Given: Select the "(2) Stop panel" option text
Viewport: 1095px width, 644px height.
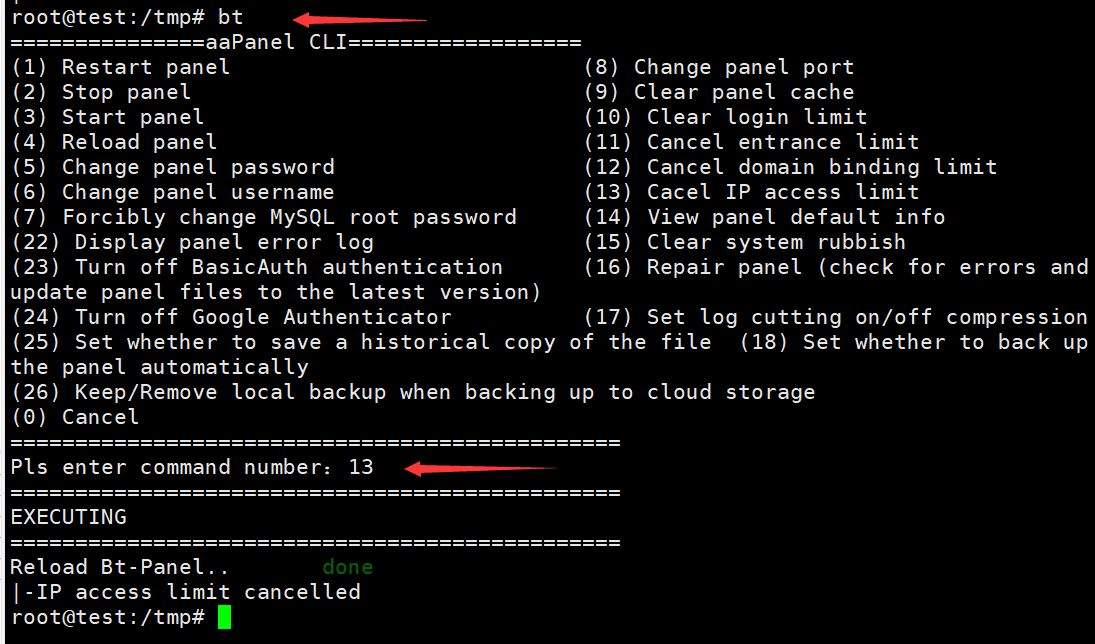Looking at the screenshot, I should 100,92.
